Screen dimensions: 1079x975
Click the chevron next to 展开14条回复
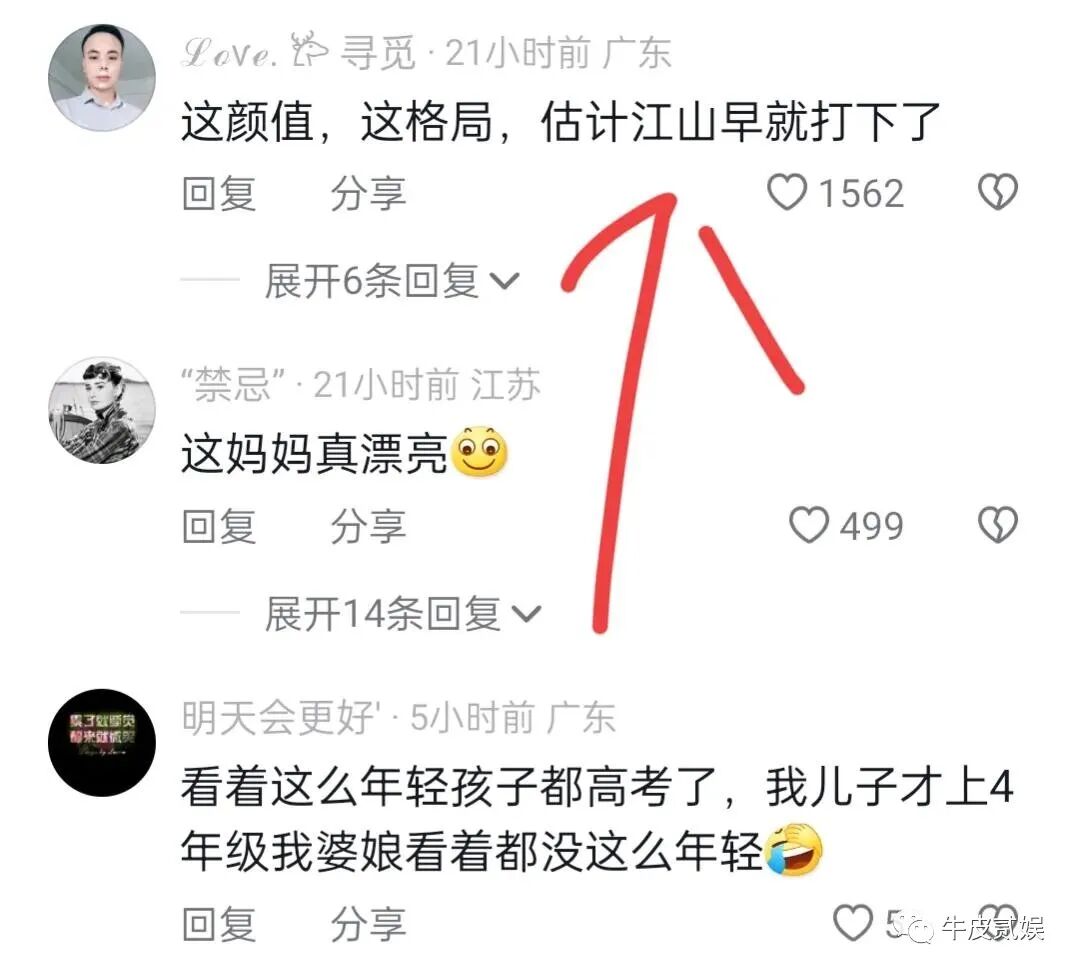527,614
